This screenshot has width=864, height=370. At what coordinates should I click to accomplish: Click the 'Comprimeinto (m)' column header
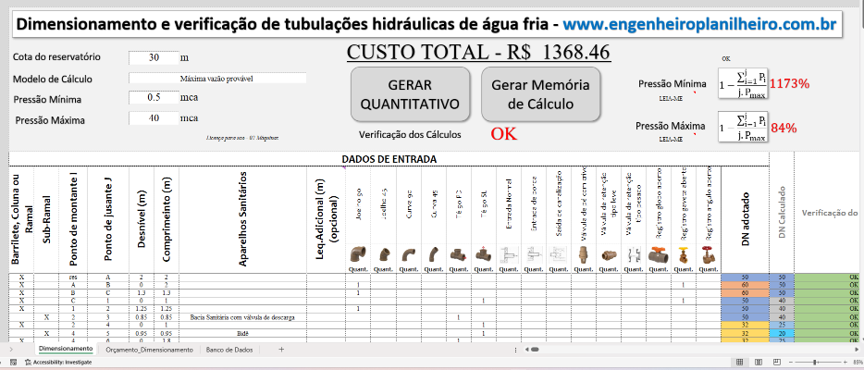click(x=167, y=219)
